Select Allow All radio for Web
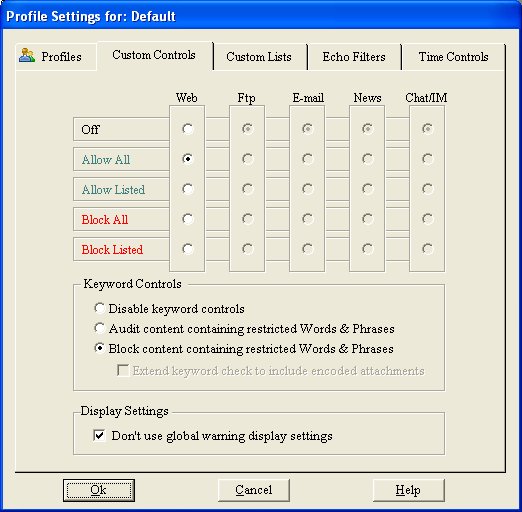This screenshot has width=522, height=512. tap(187, 159)
